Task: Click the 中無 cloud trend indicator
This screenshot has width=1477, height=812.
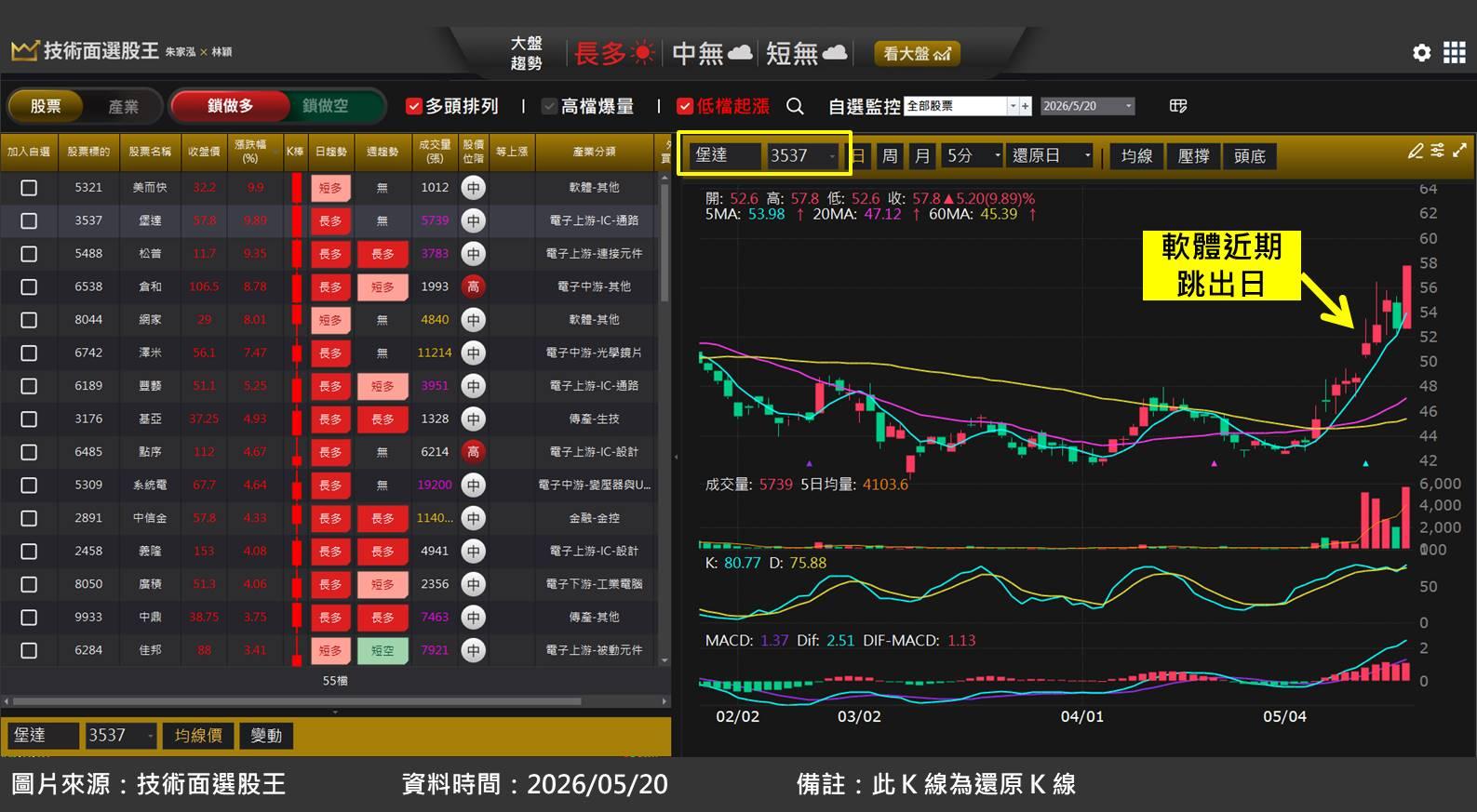Action: point(712,53)
